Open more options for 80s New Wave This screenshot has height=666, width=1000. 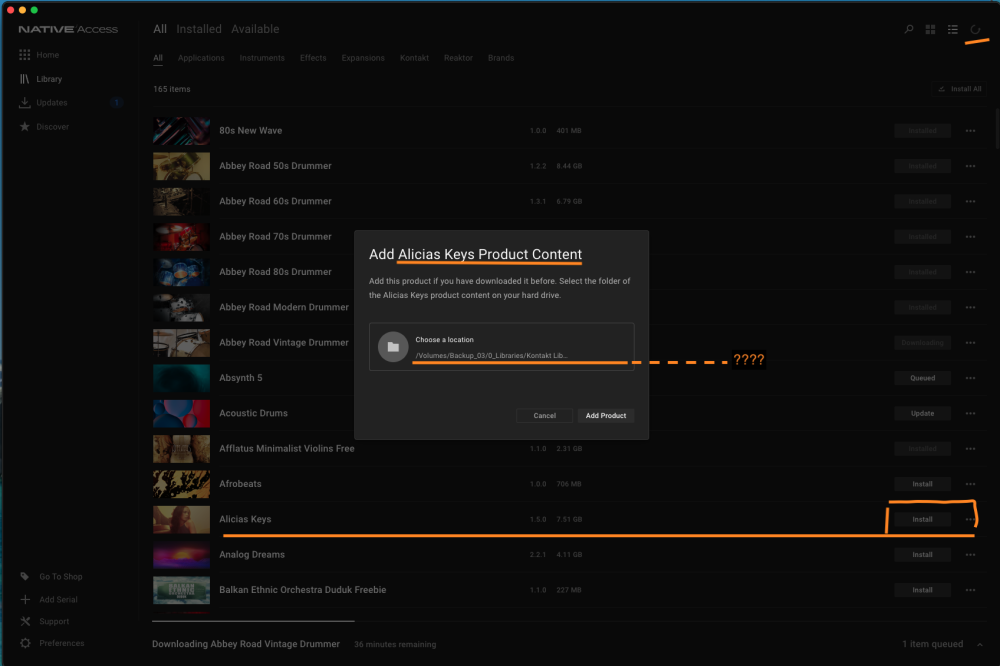[970, 131]
